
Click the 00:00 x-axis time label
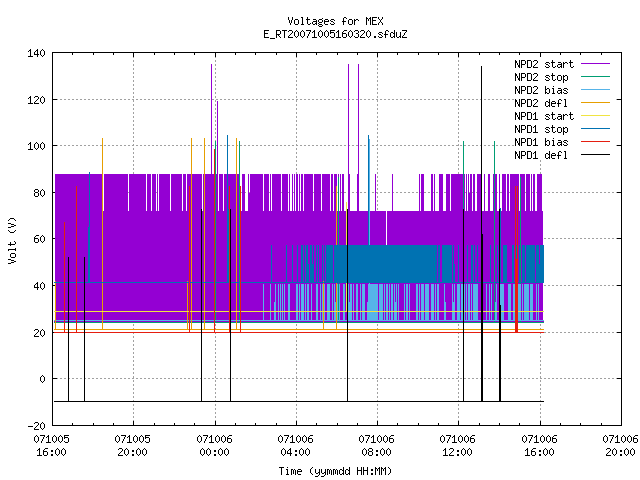coord(214,452)
